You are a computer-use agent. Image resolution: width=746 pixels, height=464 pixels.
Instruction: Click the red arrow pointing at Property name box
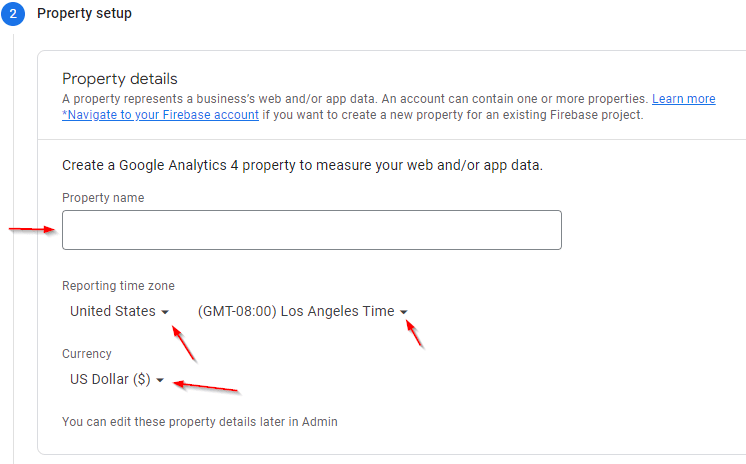click(x=32, y=230)
